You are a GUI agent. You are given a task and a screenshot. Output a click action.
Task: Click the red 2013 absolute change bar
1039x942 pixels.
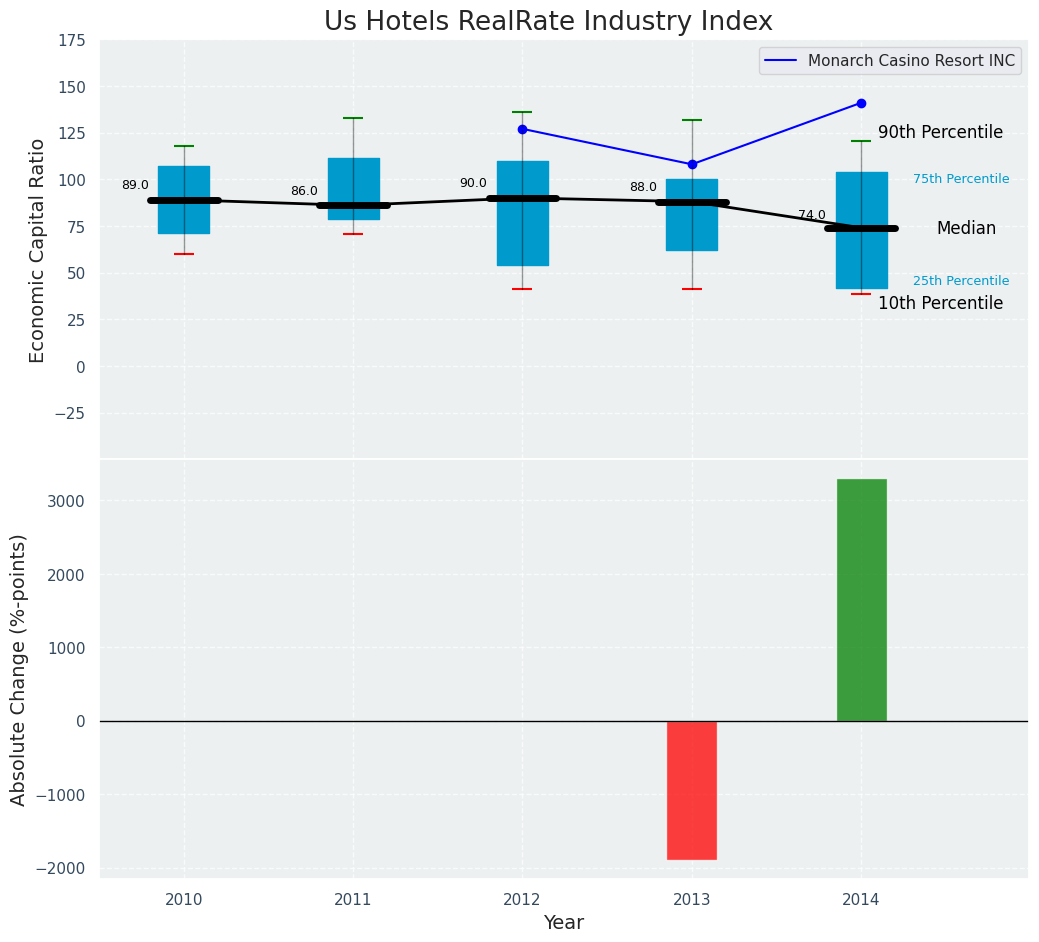tap(692, 790)
